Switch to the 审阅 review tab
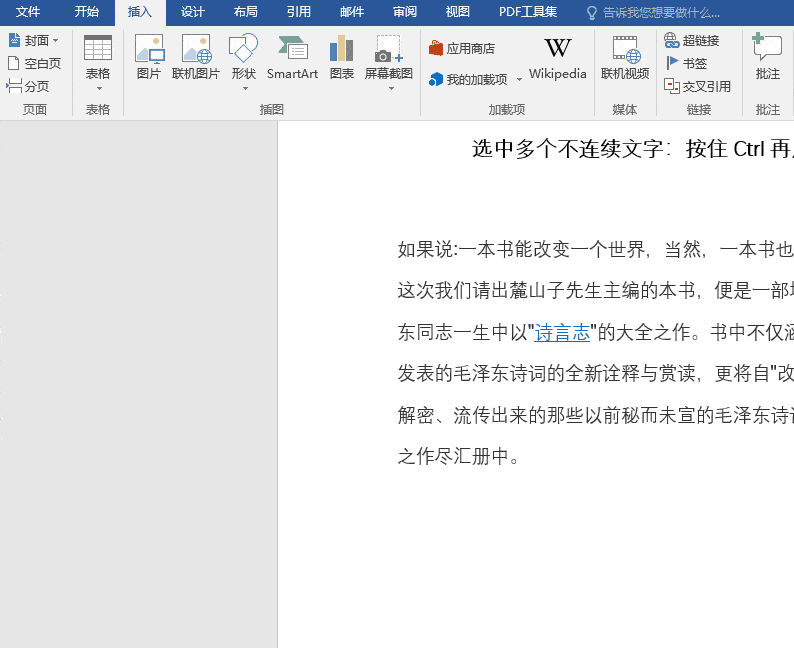The image size is (794, 648). (x=405, y=12)
